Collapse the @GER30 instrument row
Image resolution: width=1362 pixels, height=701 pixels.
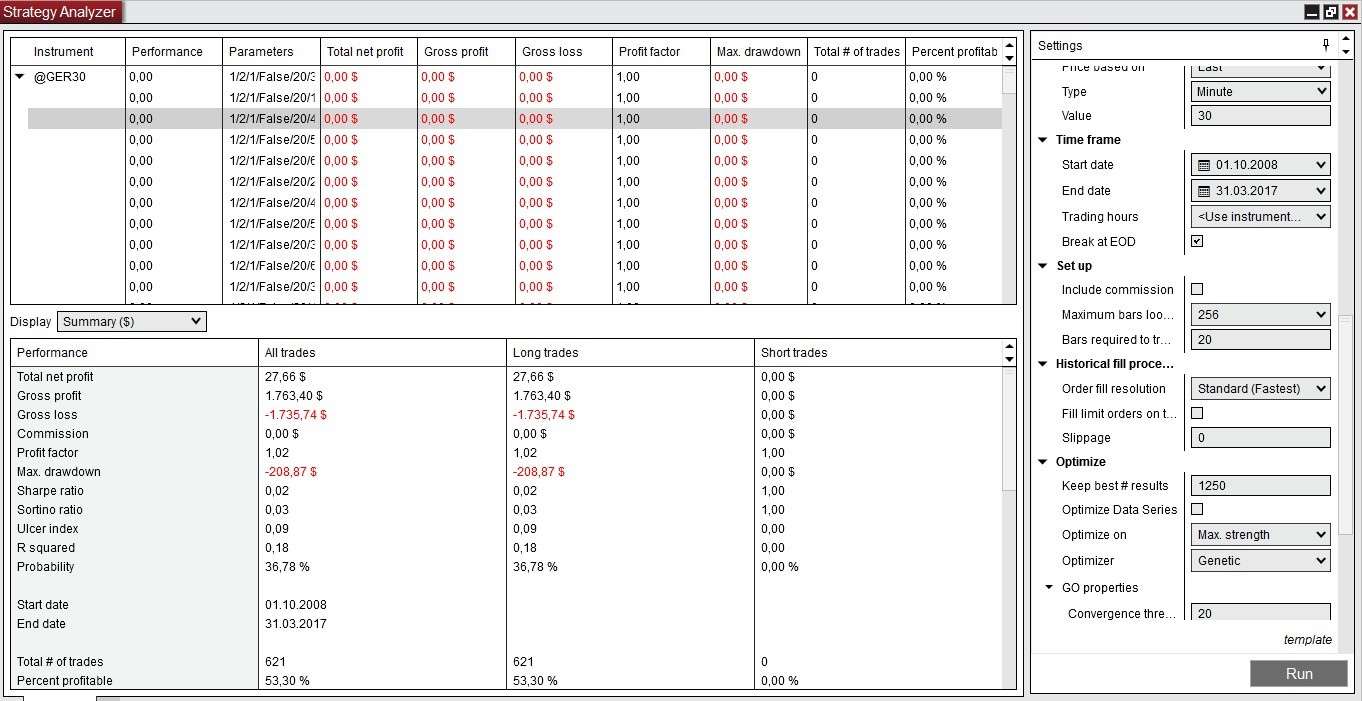point(19,76)
